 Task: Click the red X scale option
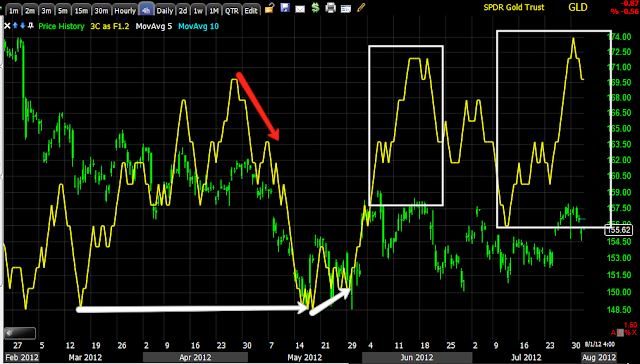tap(633, 333)
